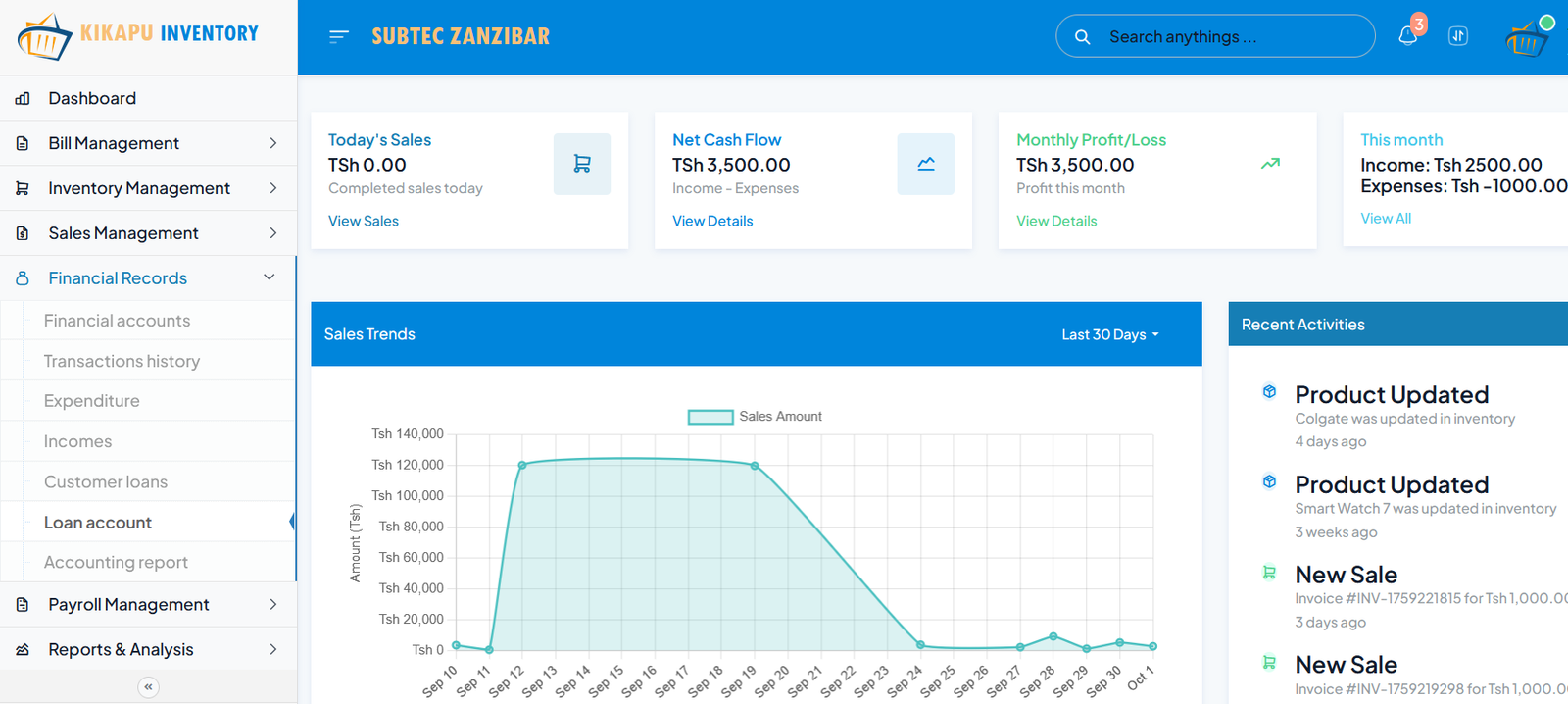Click the basket profile avatar icon
1568x704 pixels.
(1526, 39)
